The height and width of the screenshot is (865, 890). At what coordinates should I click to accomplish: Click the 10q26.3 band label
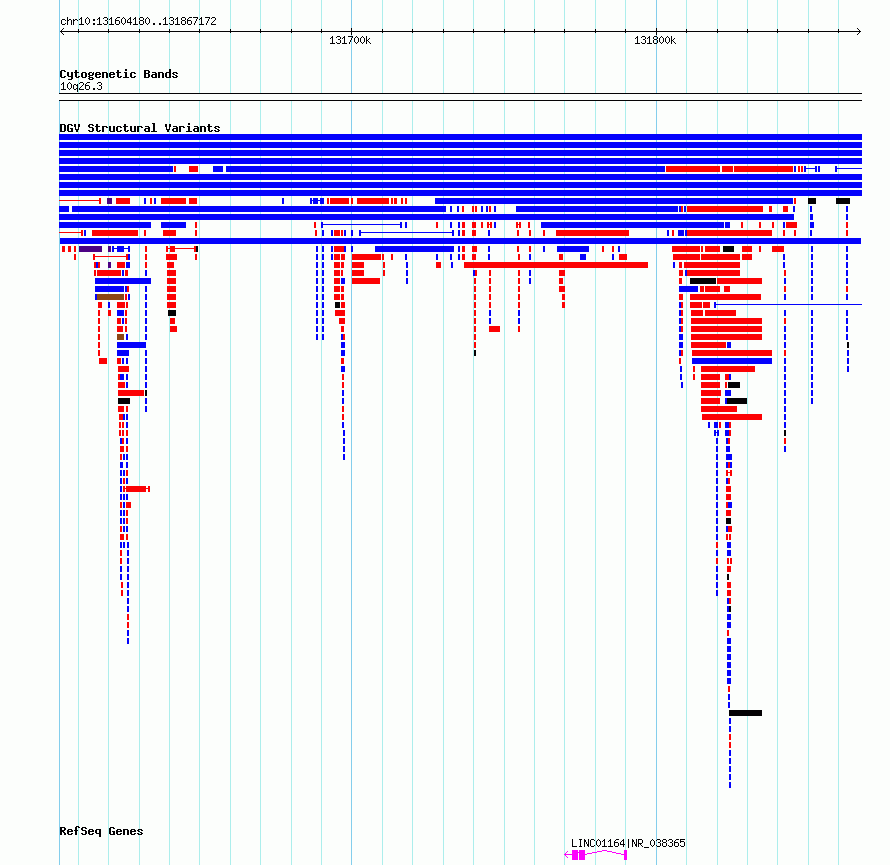(81, 86)
